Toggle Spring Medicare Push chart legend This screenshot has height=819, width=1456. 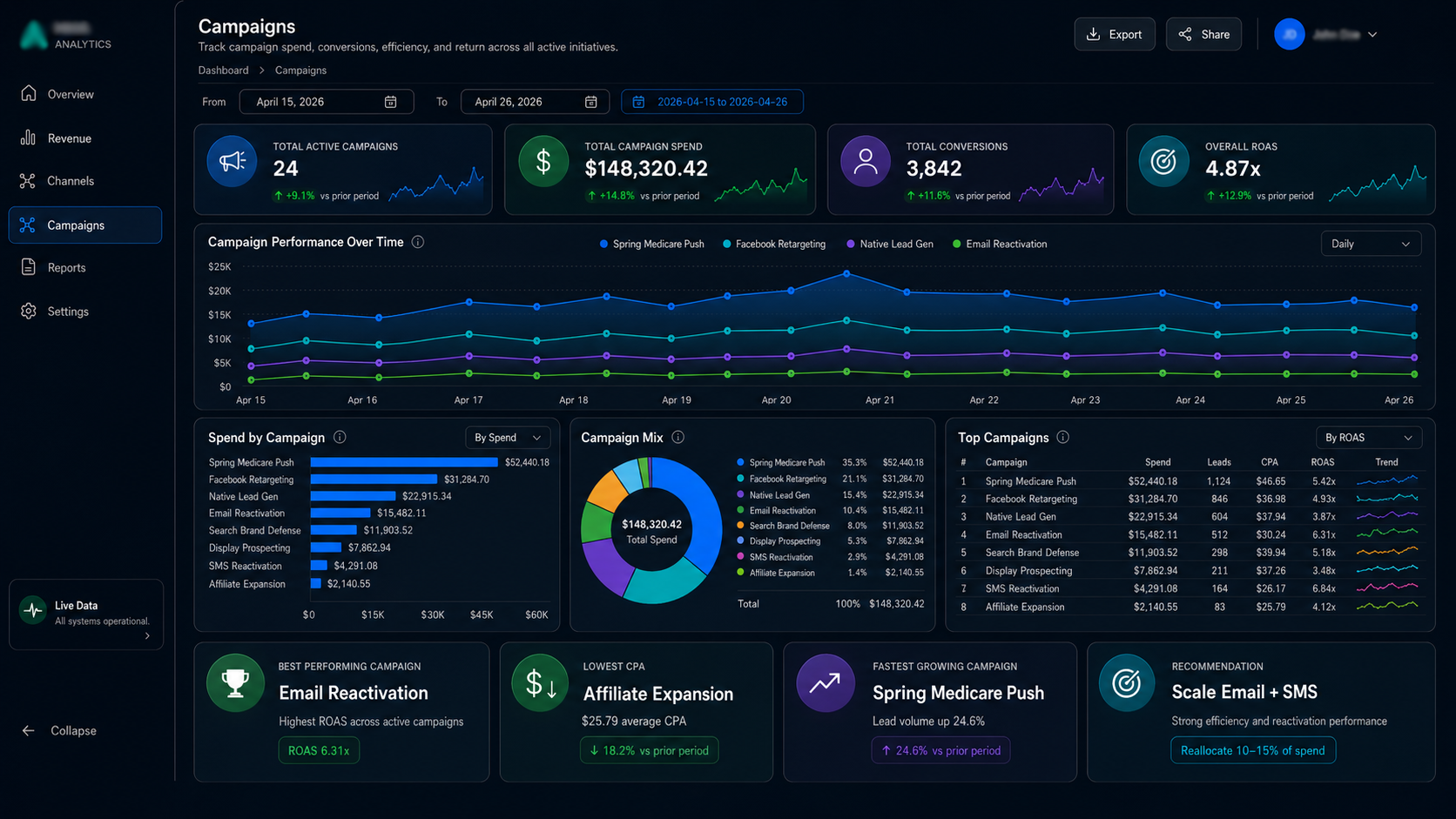click(x=651, y=244)
